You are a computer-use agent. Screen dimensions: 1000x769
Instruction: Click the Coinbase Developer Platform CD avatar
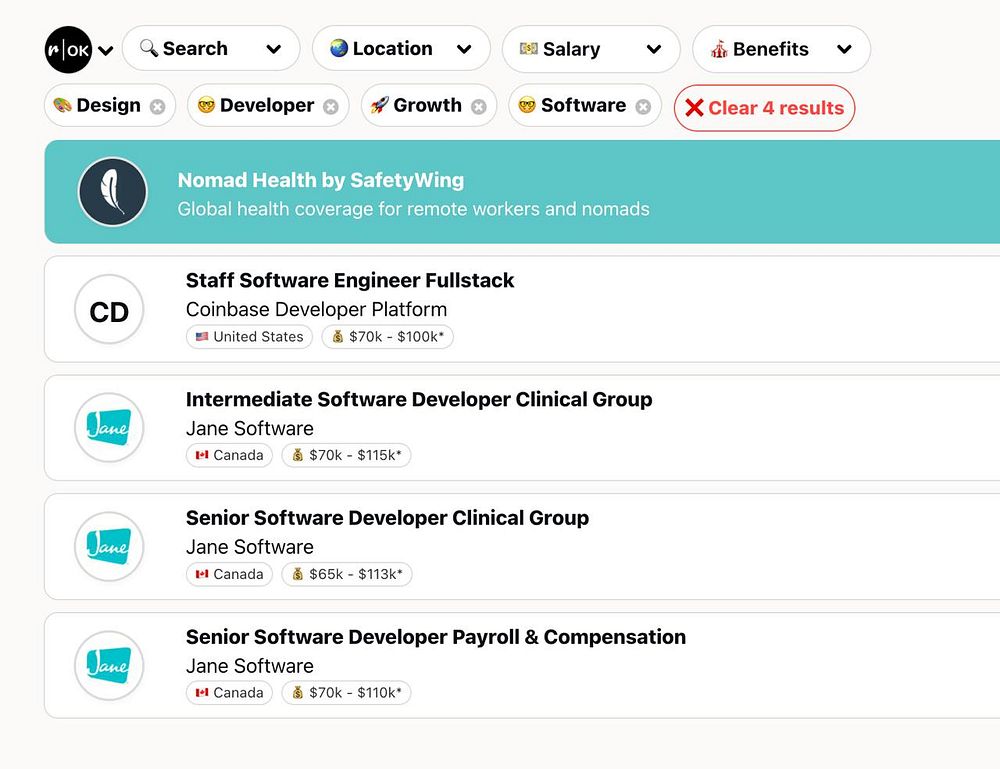point(109,310)
